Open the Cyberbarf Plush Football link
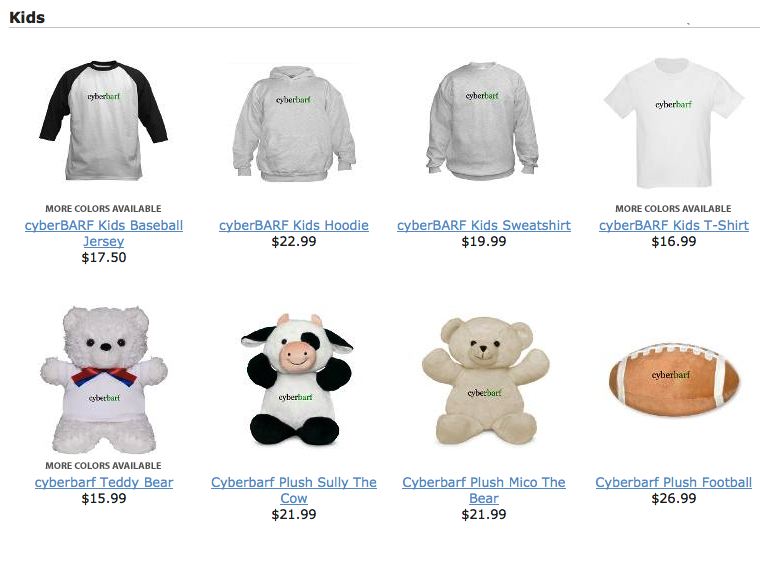The image size is (760, 580). tap(674, 482)
